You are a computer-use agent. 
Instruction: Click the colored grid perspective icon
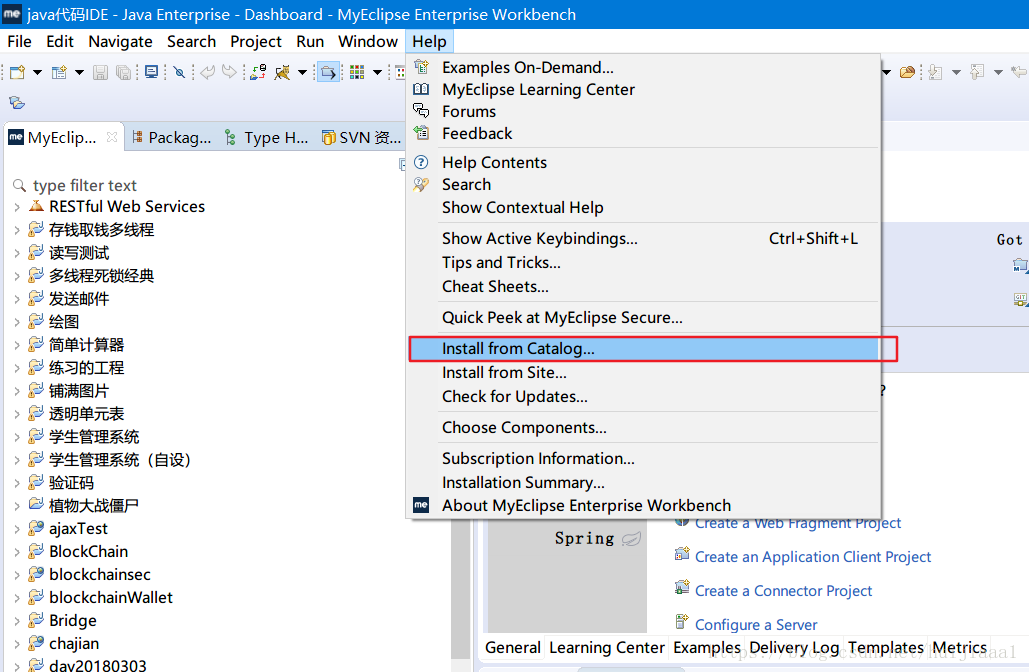coord(357,72)
